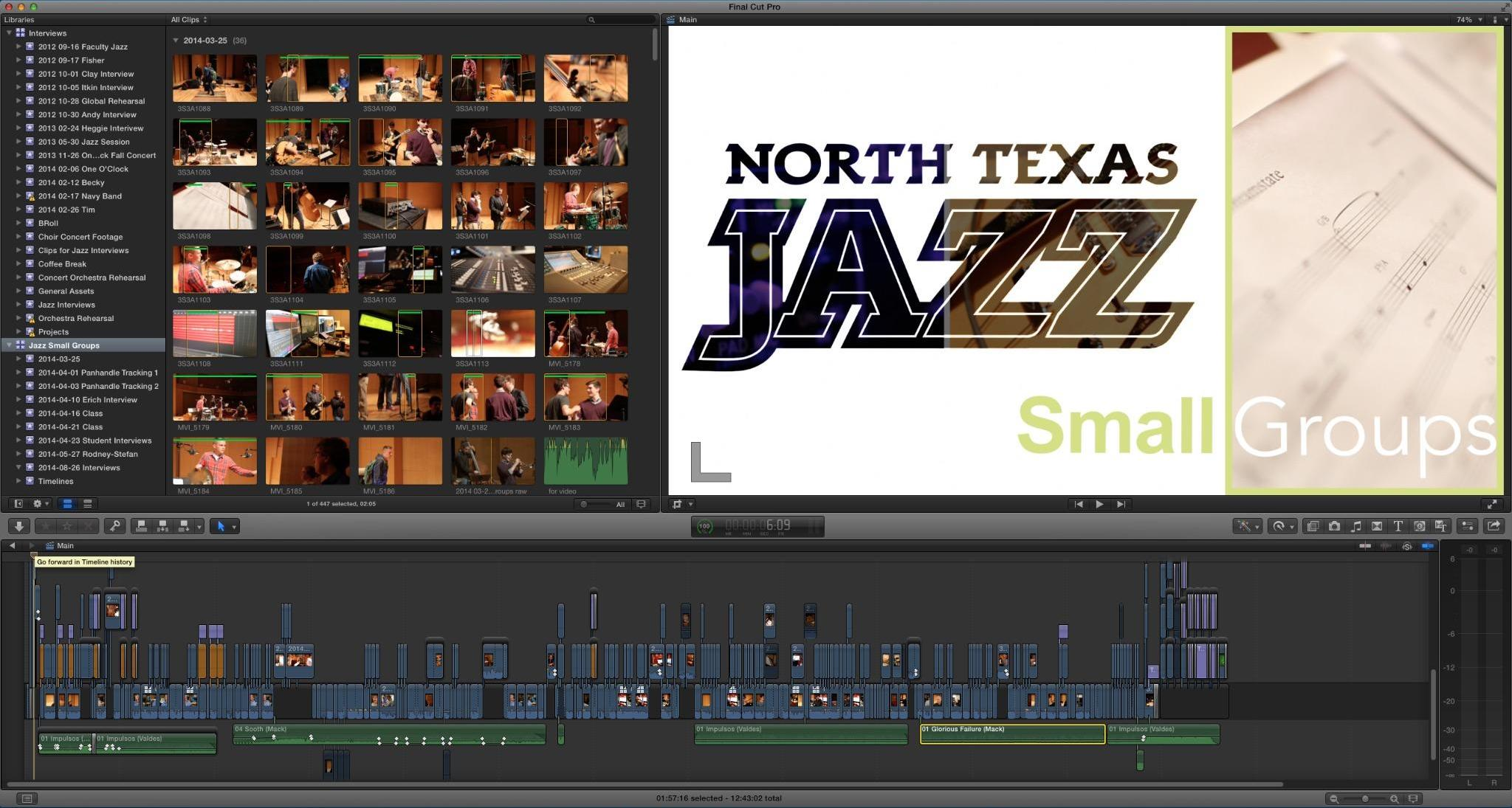
Task: Open the Timeline Index at bottom left
Action: [x=27, y=798]
